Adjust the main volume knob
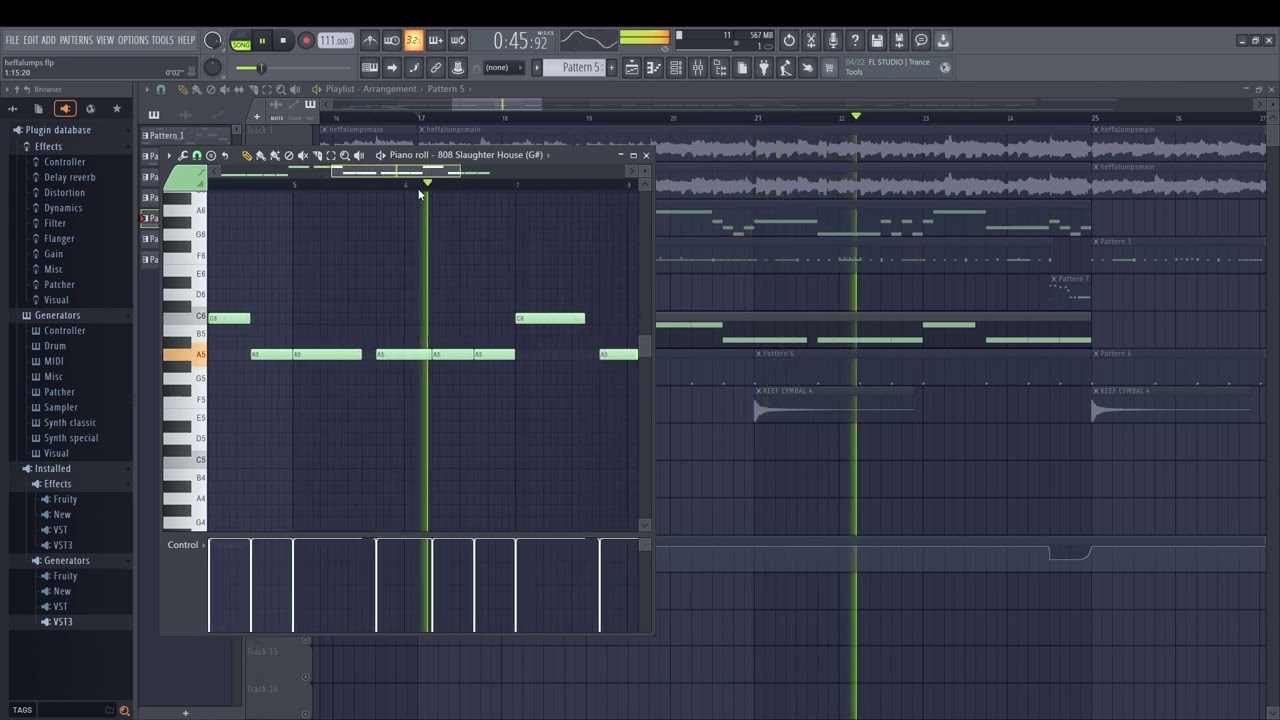 point(213,41)
